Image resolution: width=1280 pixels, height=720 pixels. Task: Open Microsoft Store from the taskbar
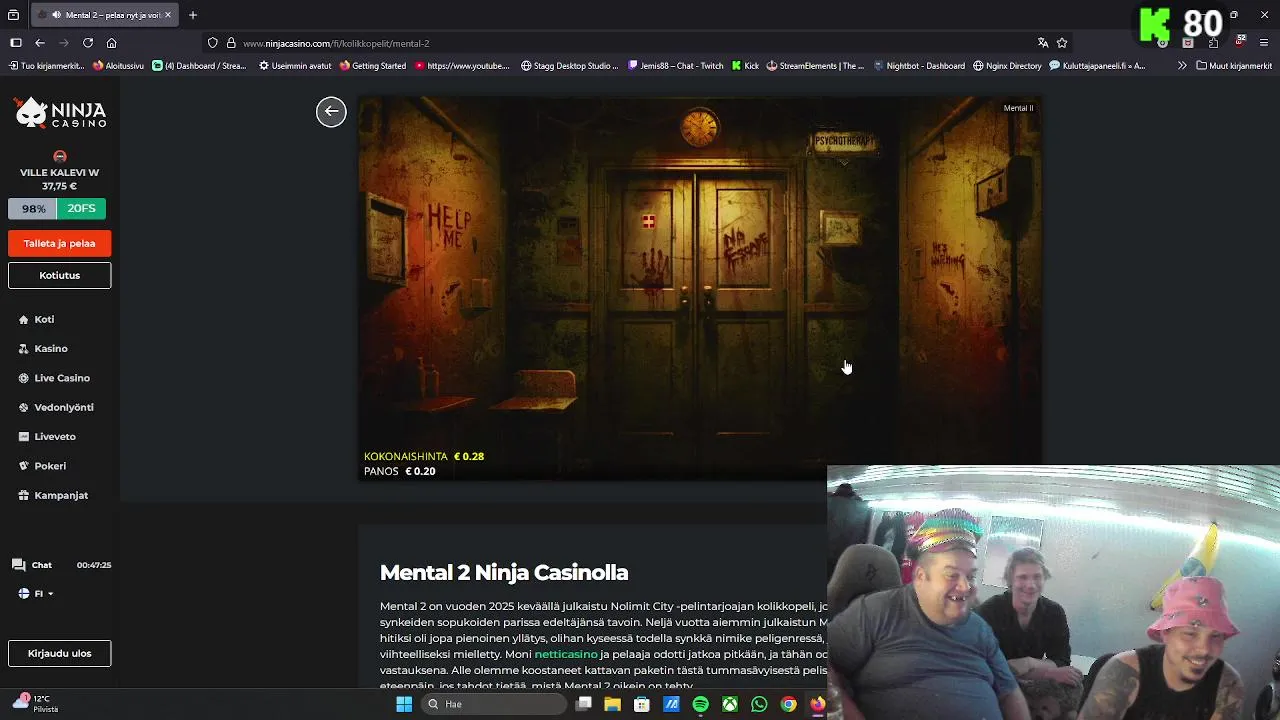pyautogui.click(x=642, y=704)
